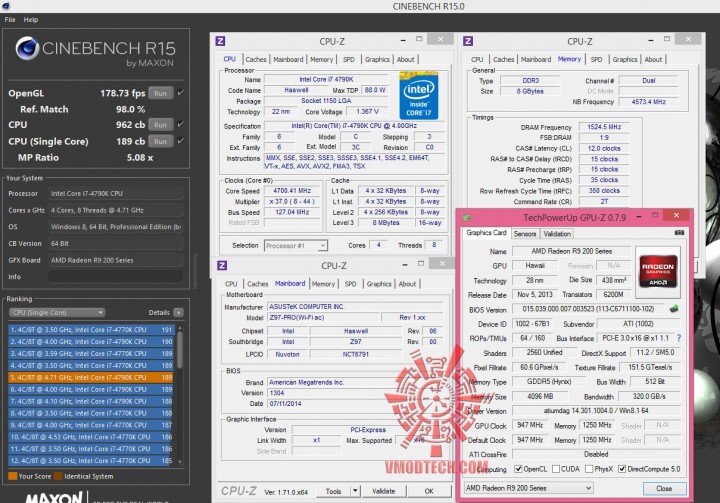Select SPD tab in CPU-Z Memory window
720x503 pixels.
click(596, 59)
